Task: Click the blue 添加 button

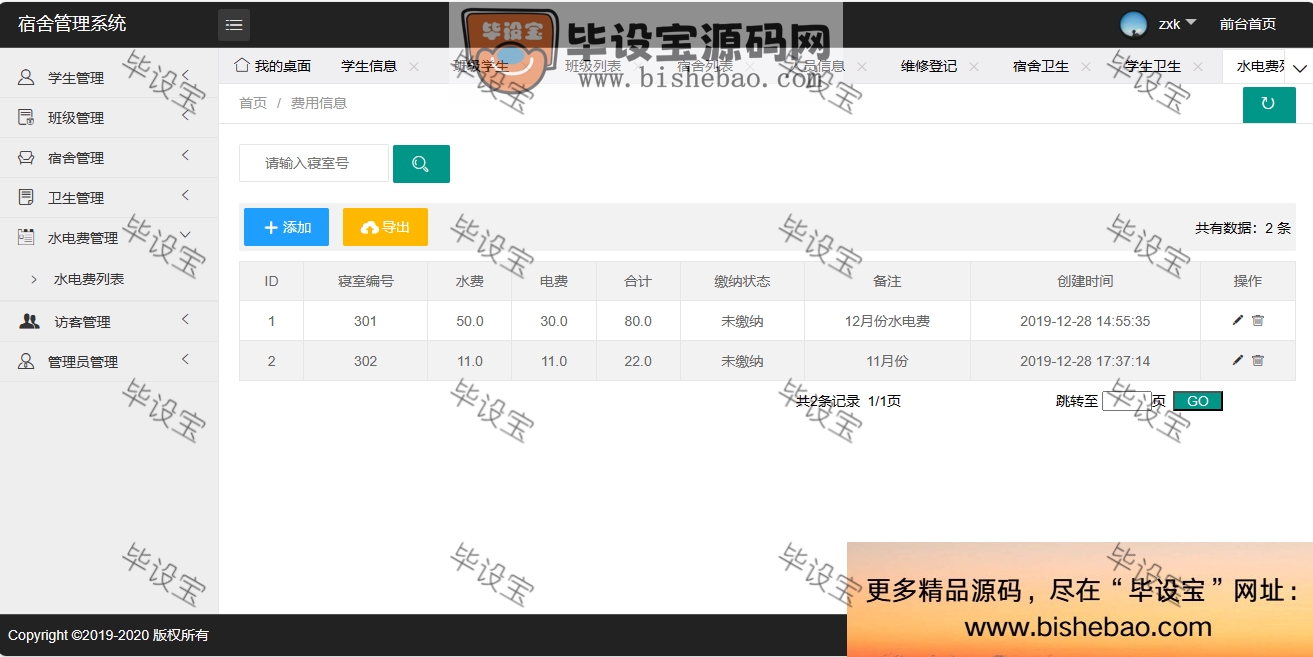Action: click(x=286, y=227)
